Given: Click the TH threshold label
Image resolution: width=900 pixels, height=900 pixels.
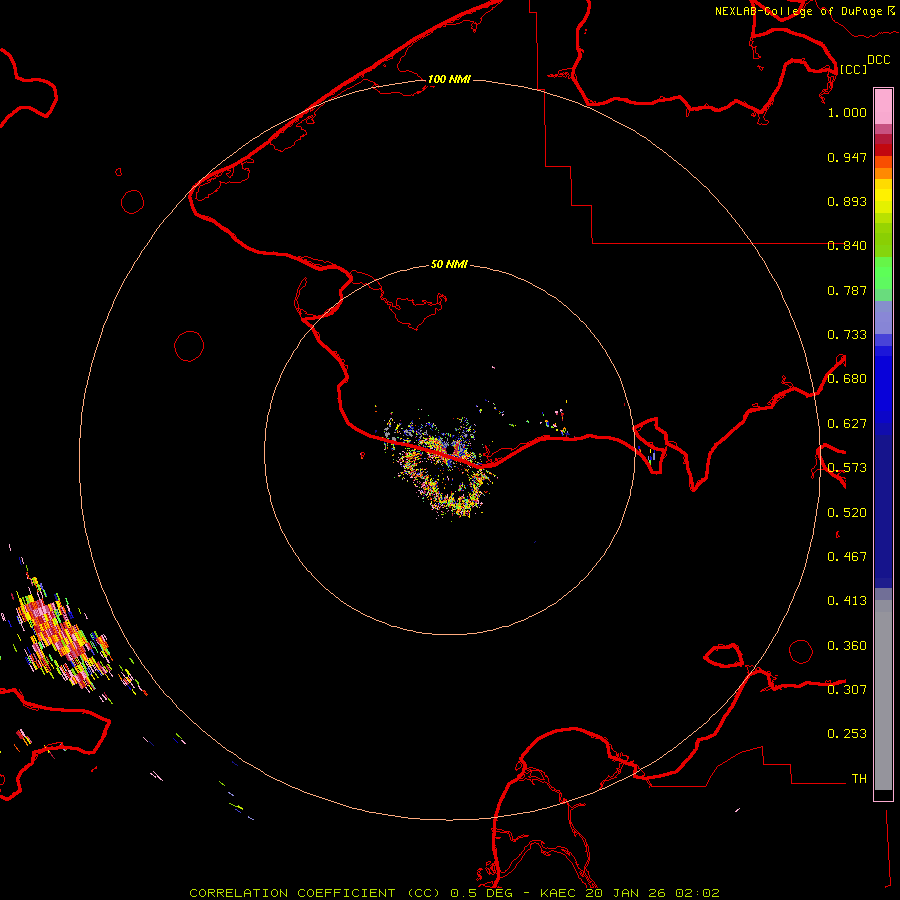Looking at the screenshot, I should click(859, 779).
